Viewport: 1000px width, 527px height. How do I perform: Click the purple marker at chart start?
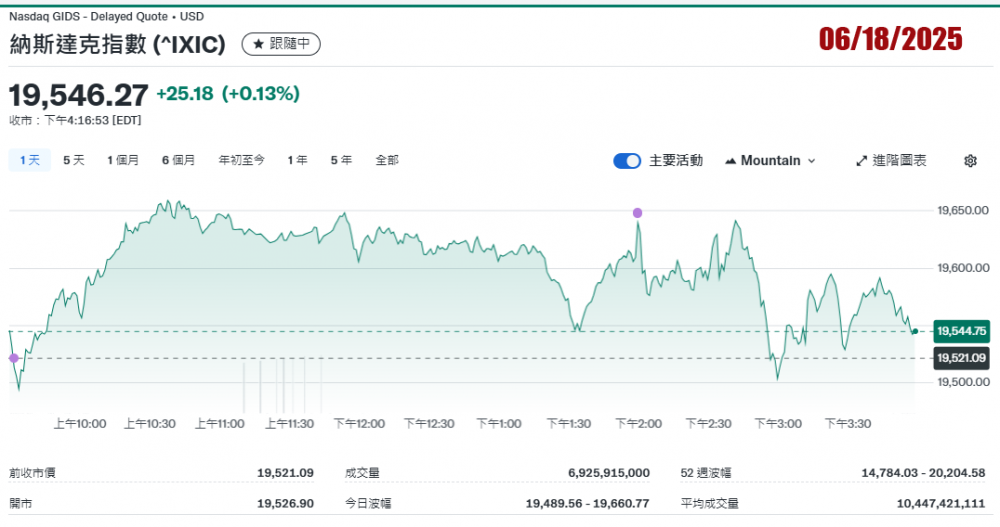coord(13,358)
